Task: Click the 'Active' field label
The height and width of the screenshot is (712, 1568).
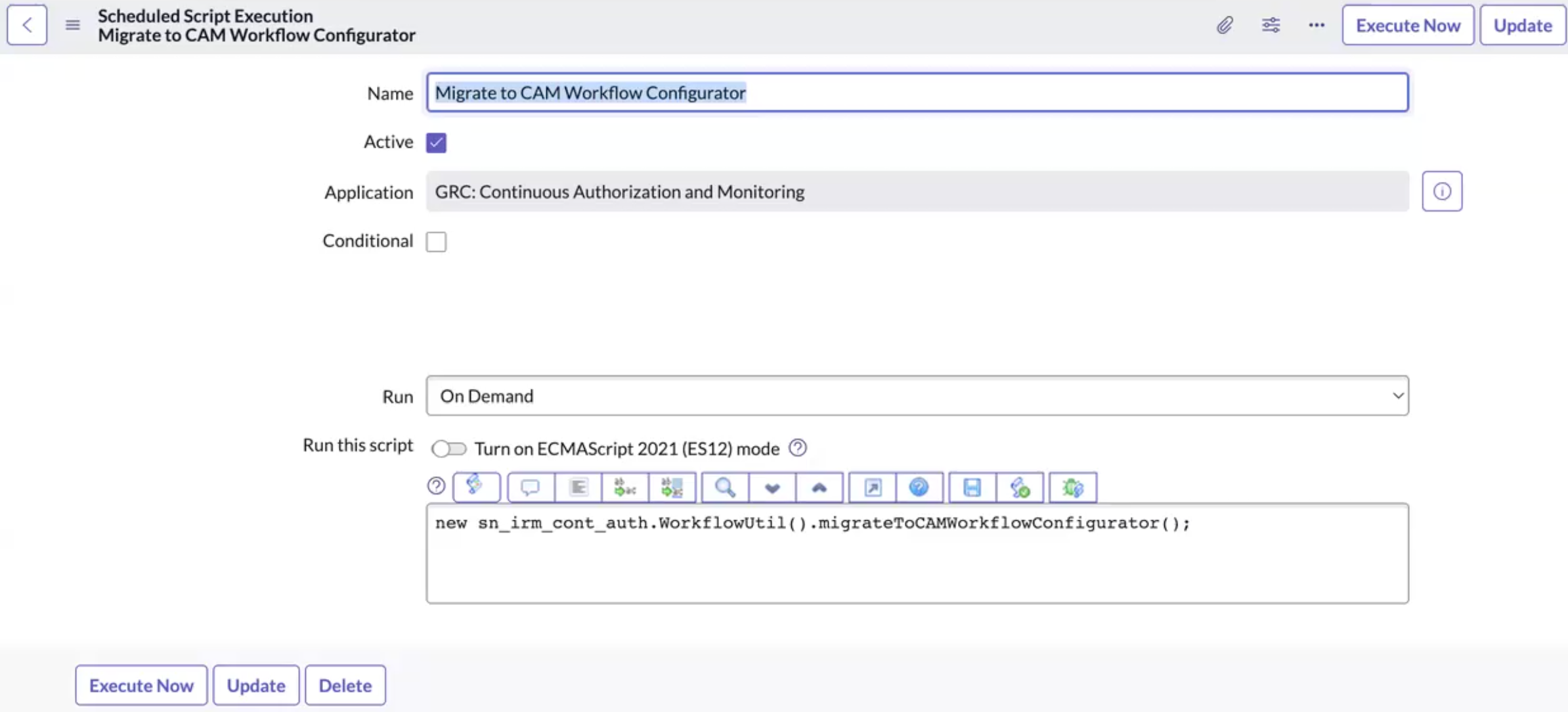Action: [389, 142]
